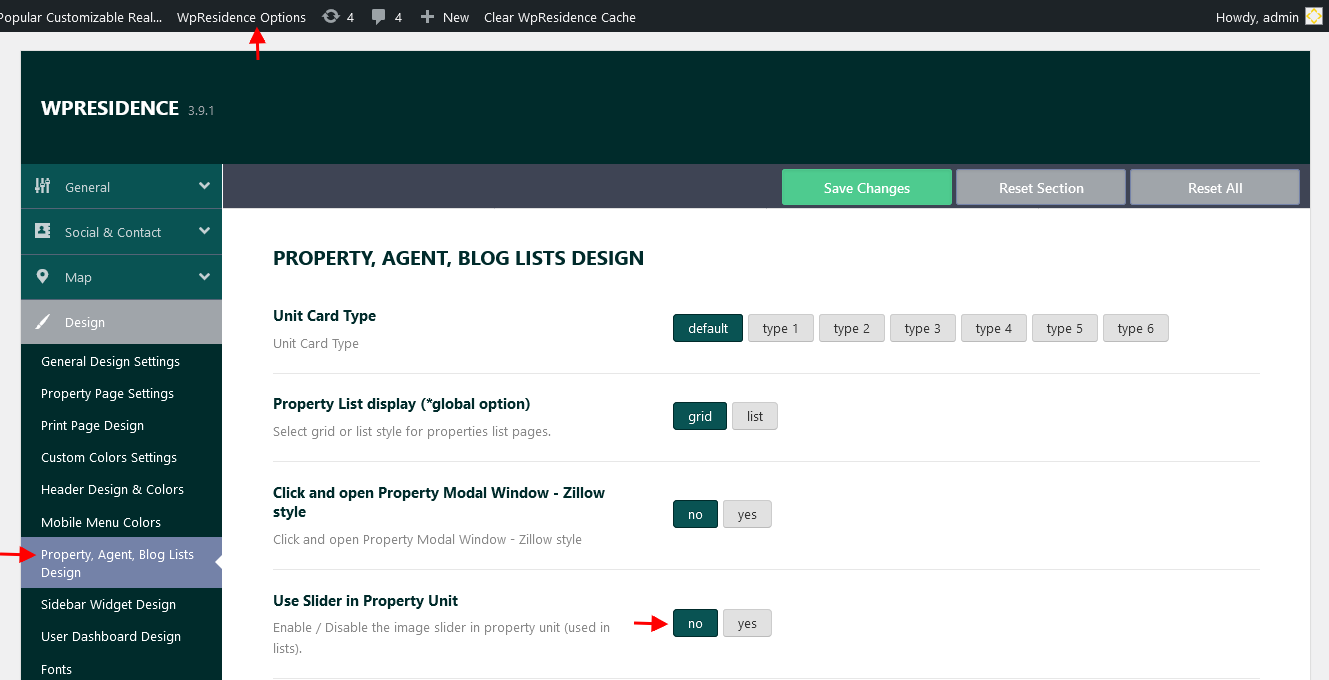The height and width of the screenshot is (680, 1329).
Task: Click the site name link in admin bar
Action: (81, 17)
